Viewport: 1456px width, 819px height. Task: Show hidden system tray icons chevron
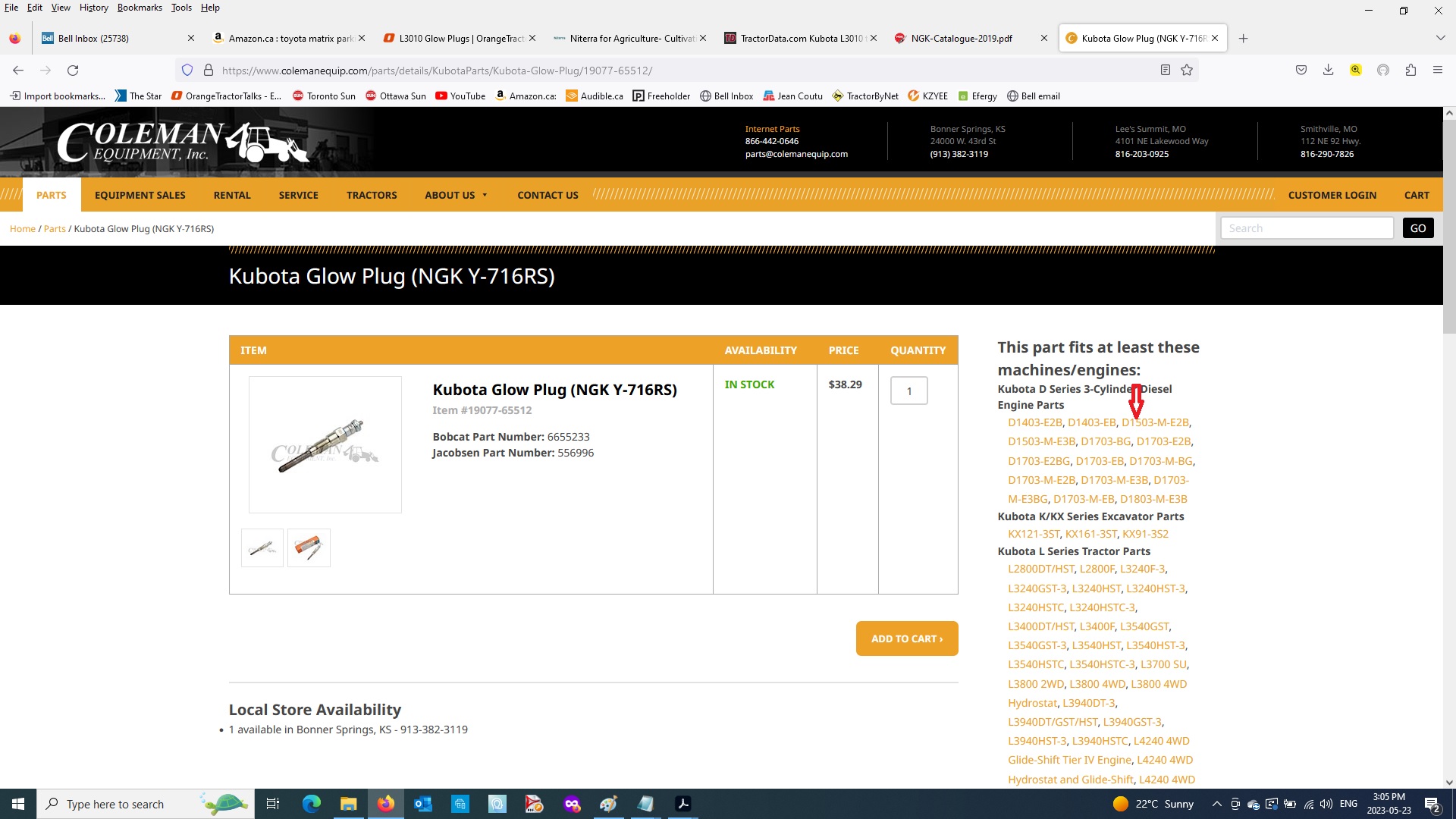pos(1216,804)
